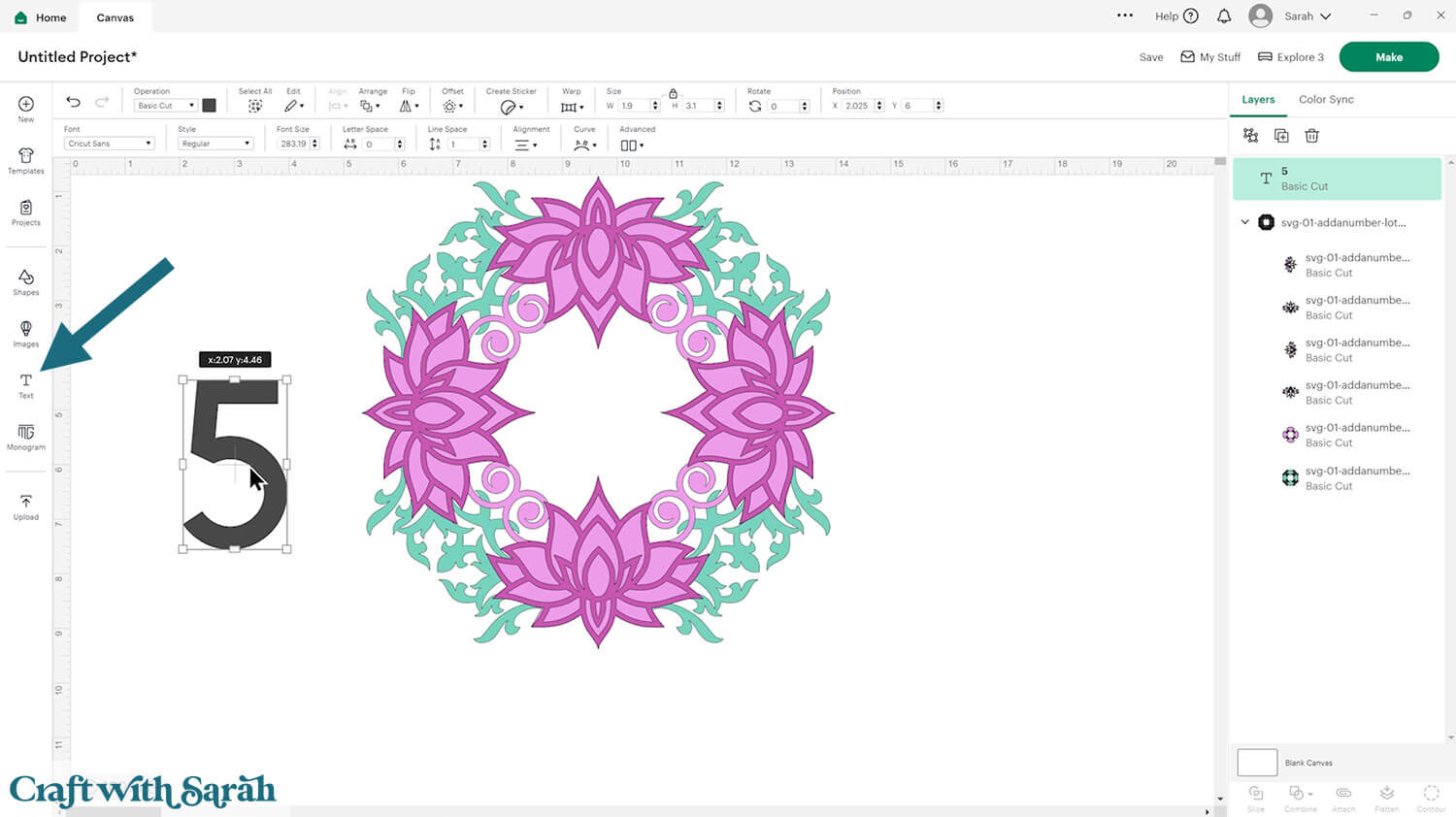Viewport: 1456px width, 817px height.
Task: Click Save in the header
Action: tap(1150, 57)
